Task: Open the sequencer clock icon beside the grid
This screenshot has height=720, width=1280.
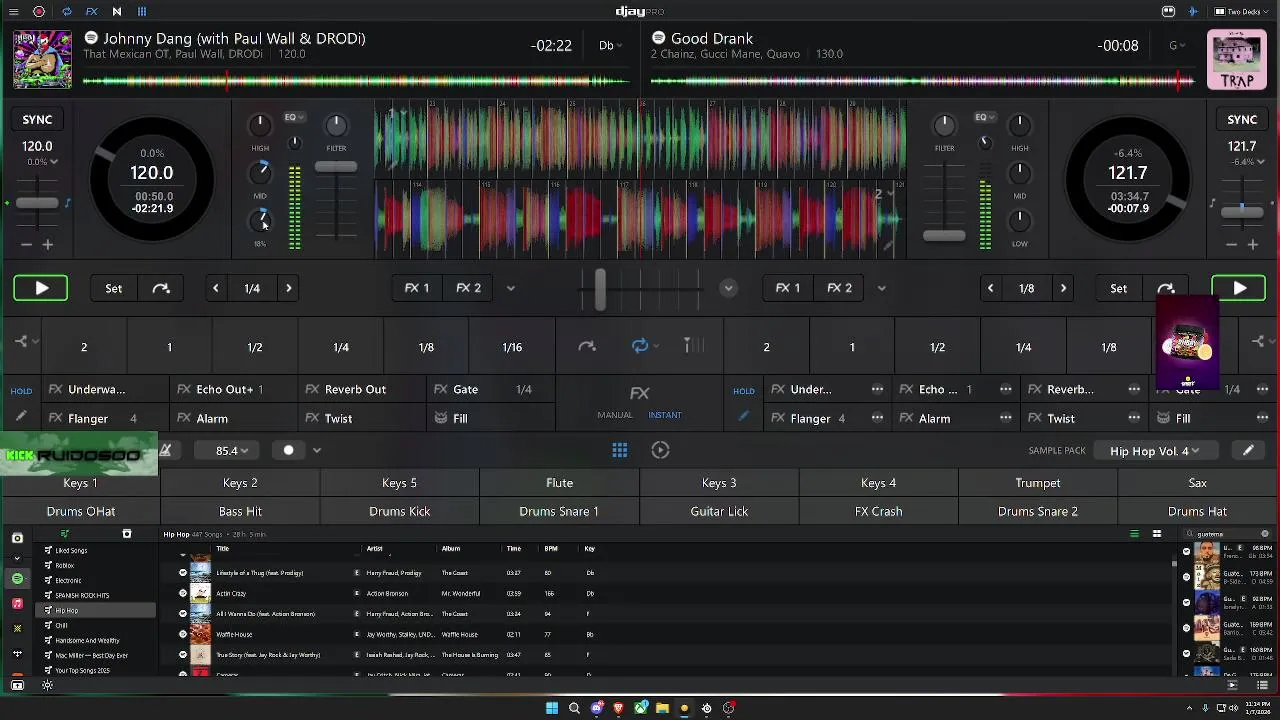Action: point(660,450)
